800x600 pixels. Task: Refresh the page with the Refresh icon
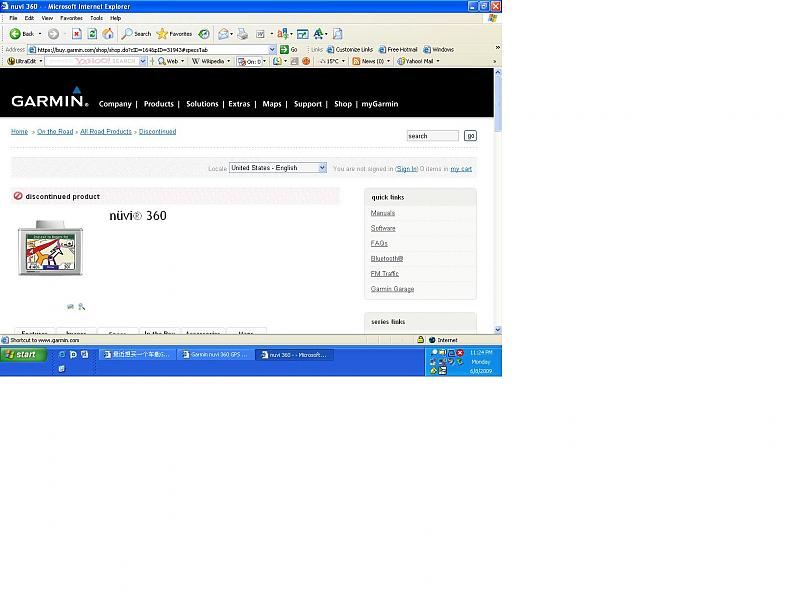click(92, 34)
